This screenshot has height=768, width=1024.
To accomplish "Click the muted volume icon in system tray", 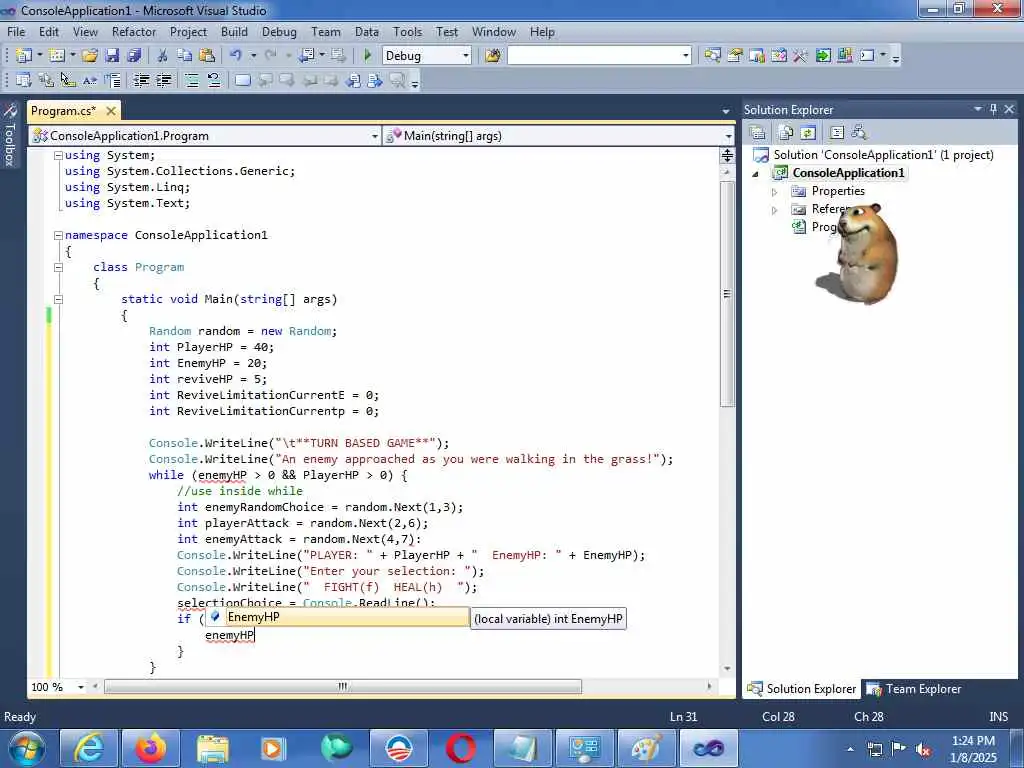I will 923,749.
